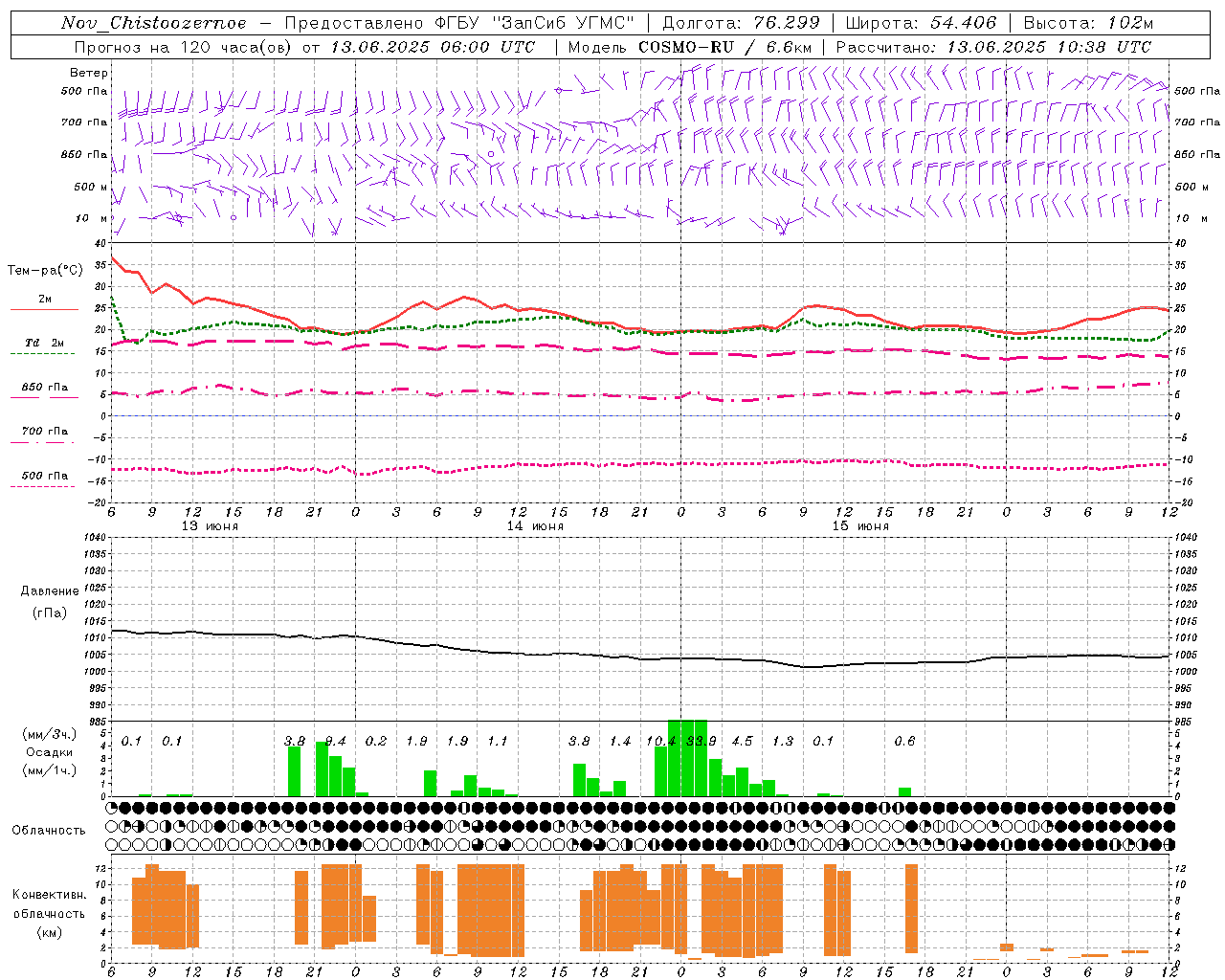
Task: Click the Ветер panel label
Action: [x=88, y=73]
